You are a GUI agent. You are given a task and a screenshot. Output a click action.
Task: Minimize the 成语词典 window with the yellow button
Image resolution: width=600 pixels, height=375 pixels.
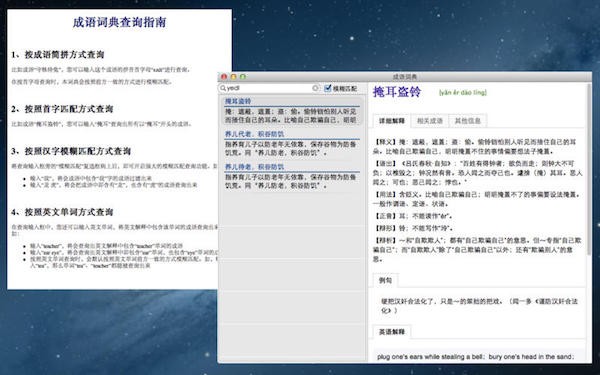tap(233, 77)
